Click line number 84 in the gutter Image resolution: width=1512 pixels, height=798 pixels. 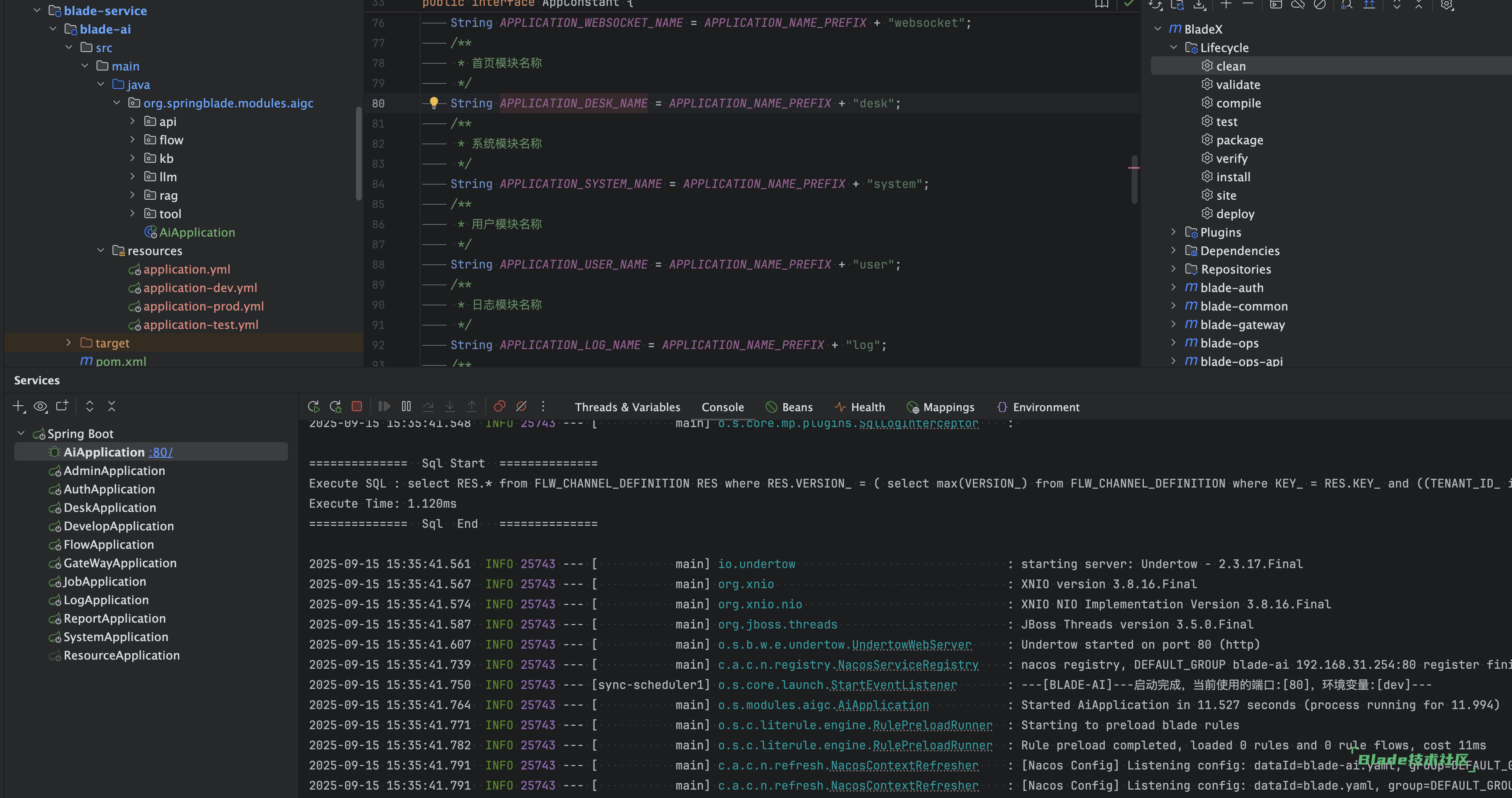(x=378, y=184)
